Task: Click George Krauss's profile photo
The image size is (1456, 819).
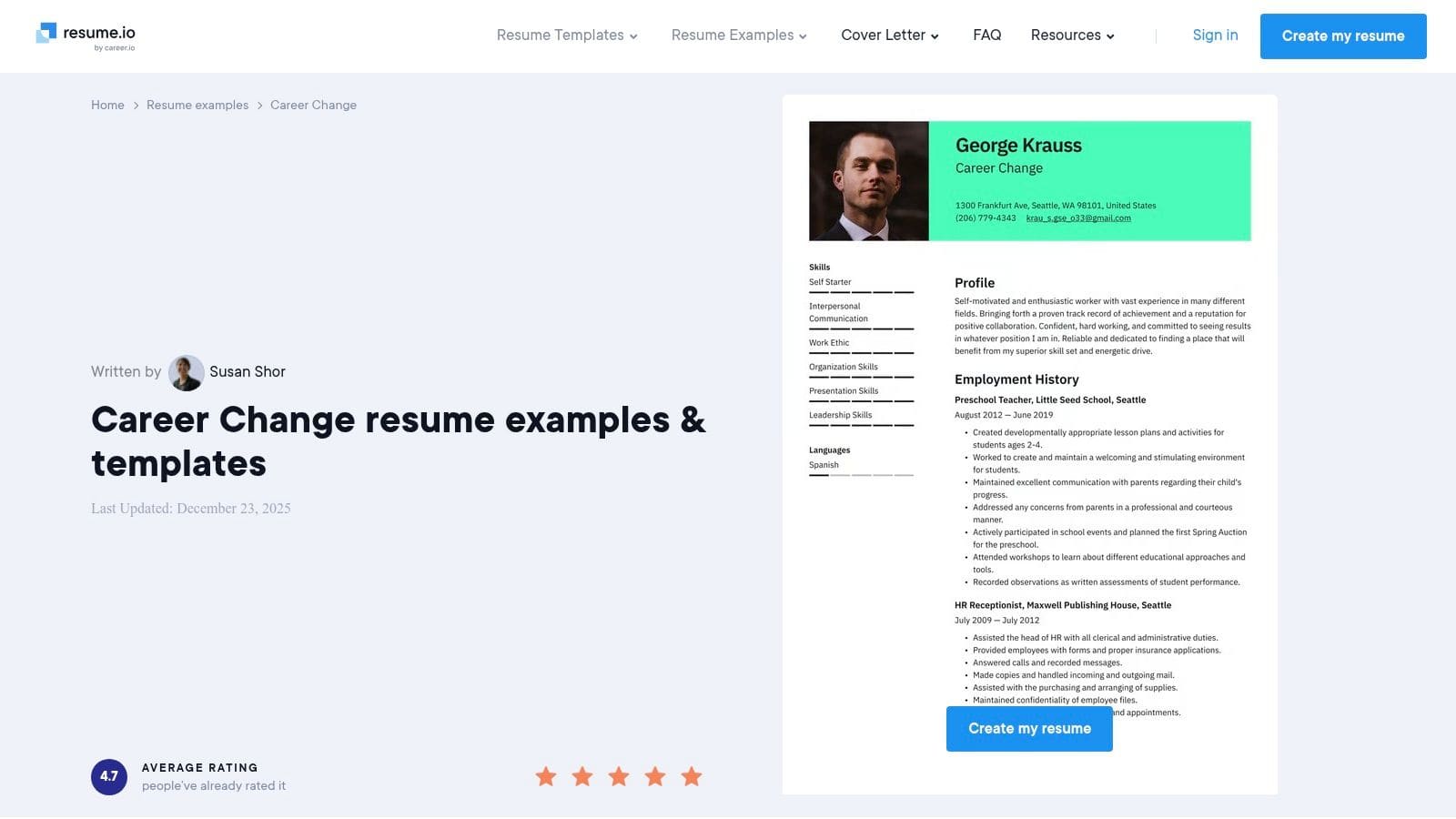Action: (868, 180)
